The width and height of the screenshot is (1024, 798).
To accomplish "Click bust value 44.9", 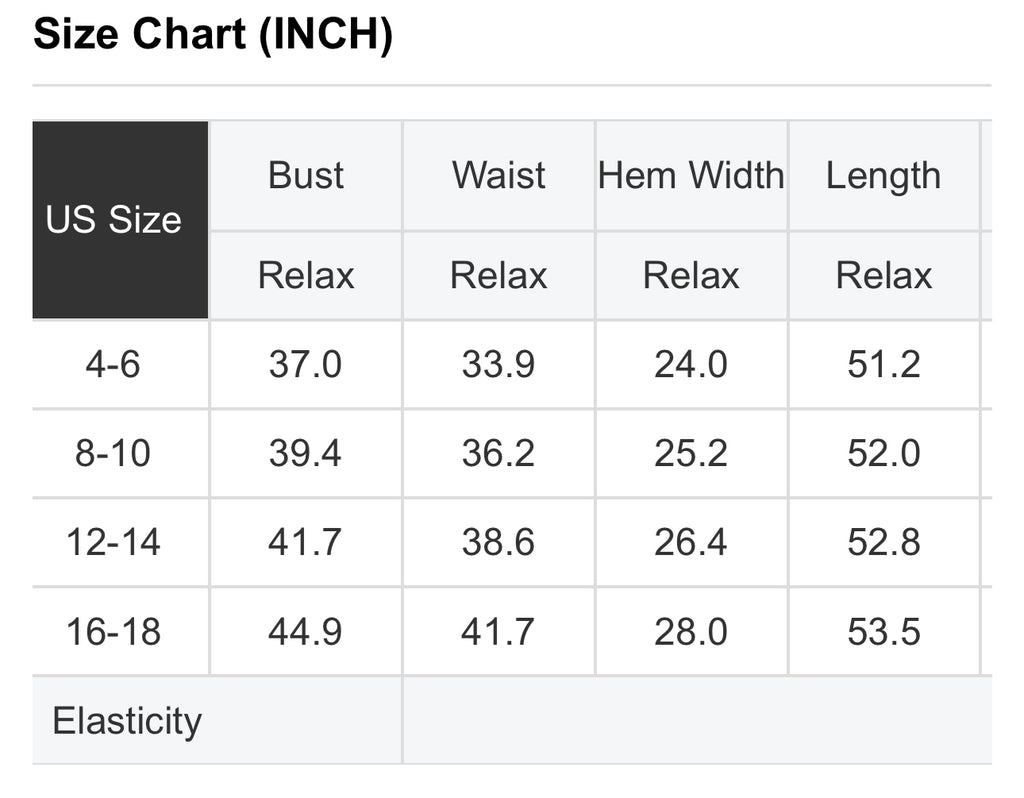I will click(305, 632).
